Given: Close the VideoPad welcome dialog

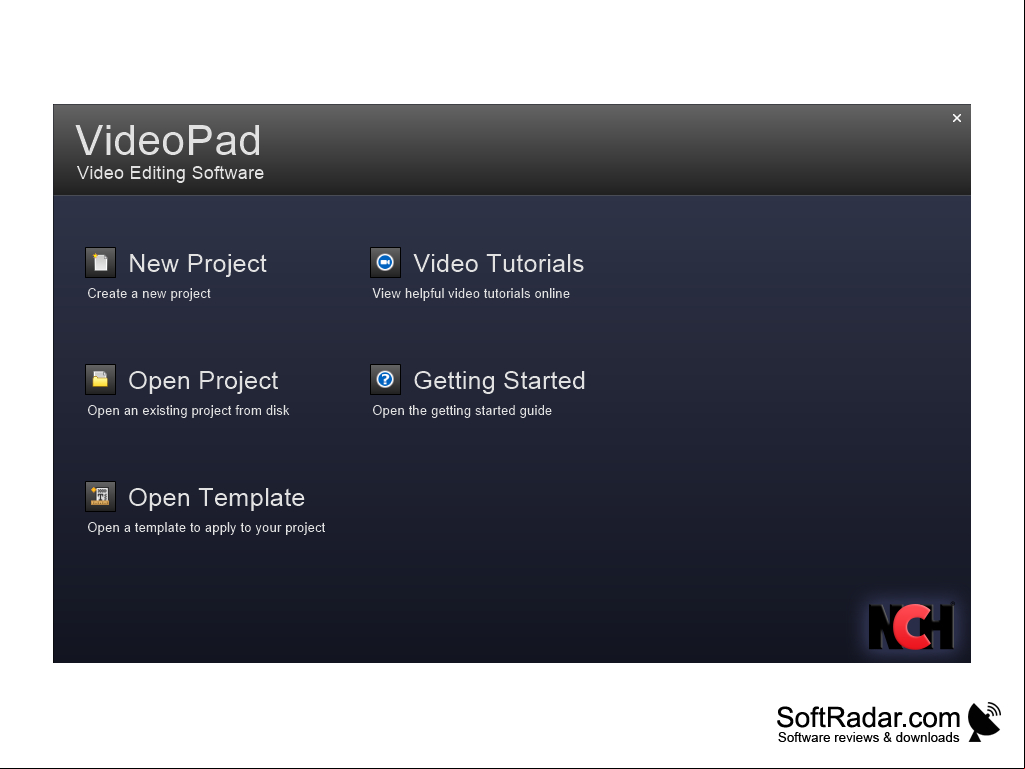Looking at the screenshot, I should [957, 118].
